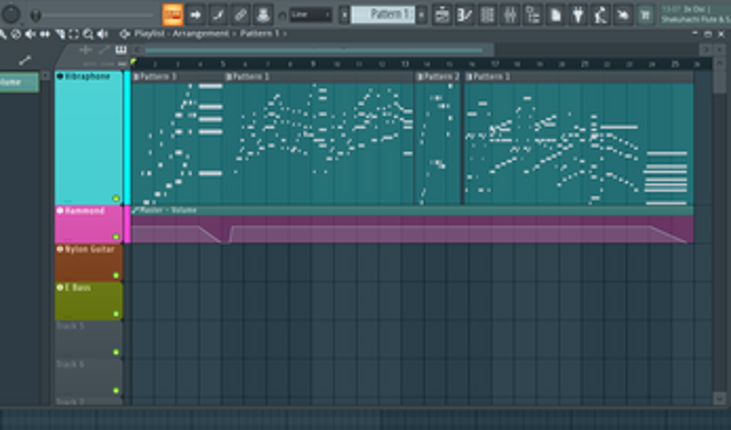Open menu icon of first Pattern 1 clip
This screenshot has height=430, width=731.
(136, 76)
